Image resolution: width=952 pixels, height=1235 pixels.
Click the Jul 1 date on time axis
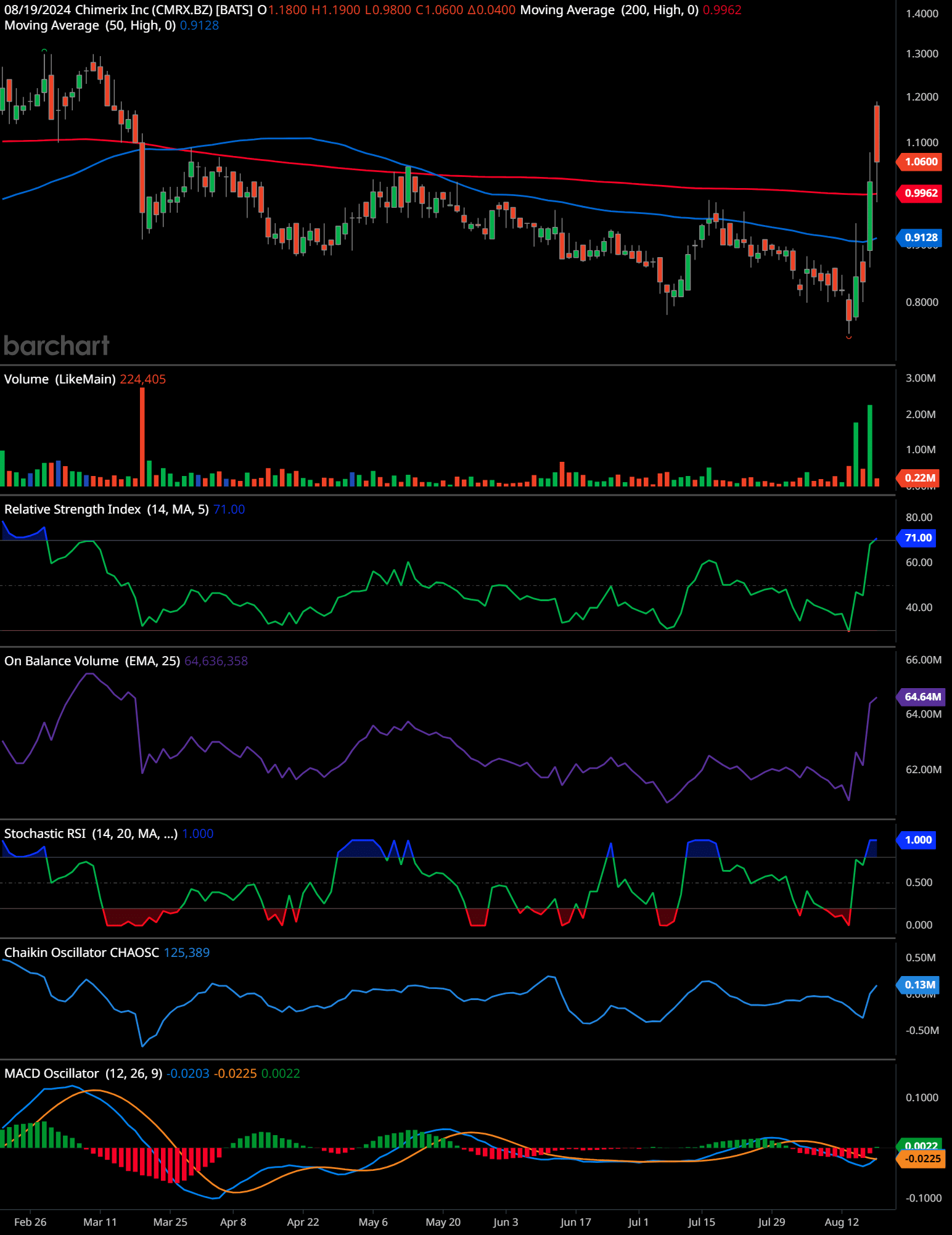tap(639, 1222)
